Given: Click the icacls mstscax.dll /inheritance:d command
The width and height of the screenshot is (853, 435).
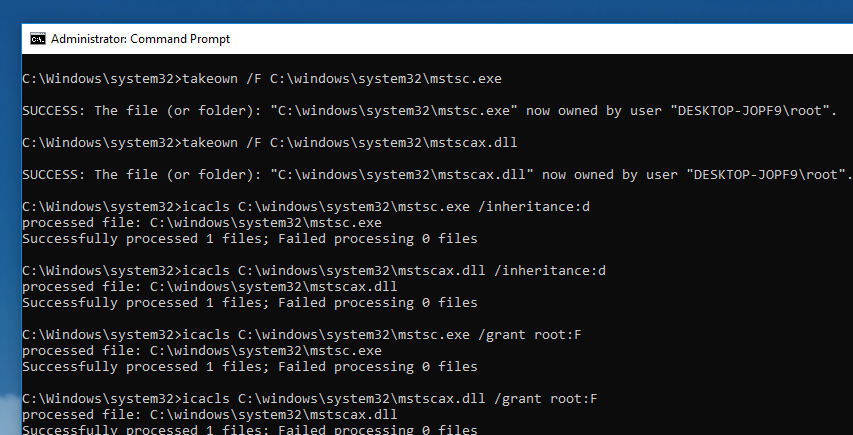Looking at the screenshot, I should [314, 271].
